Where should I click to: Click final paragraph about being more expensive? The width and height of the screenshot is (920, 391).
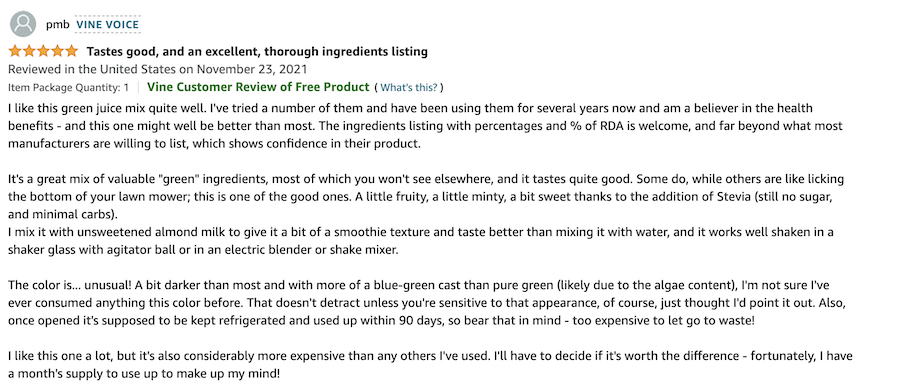tap(430, 365)
